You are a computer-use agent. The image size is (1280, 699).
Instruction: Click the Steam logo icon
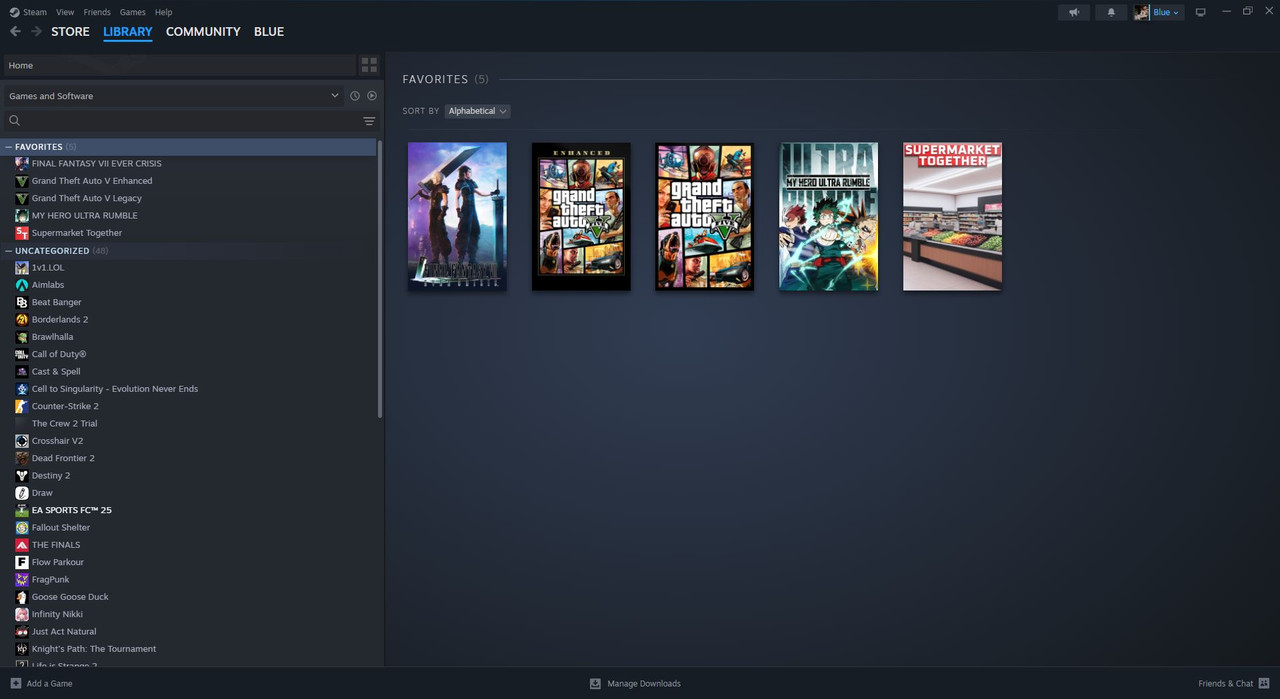coord(14,12)
